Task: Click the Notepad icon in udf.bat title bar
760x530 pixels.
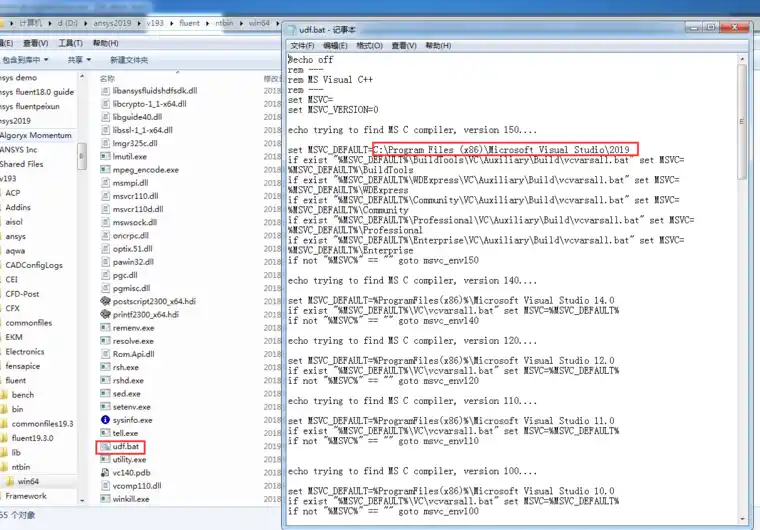Action: pos(292,30)
